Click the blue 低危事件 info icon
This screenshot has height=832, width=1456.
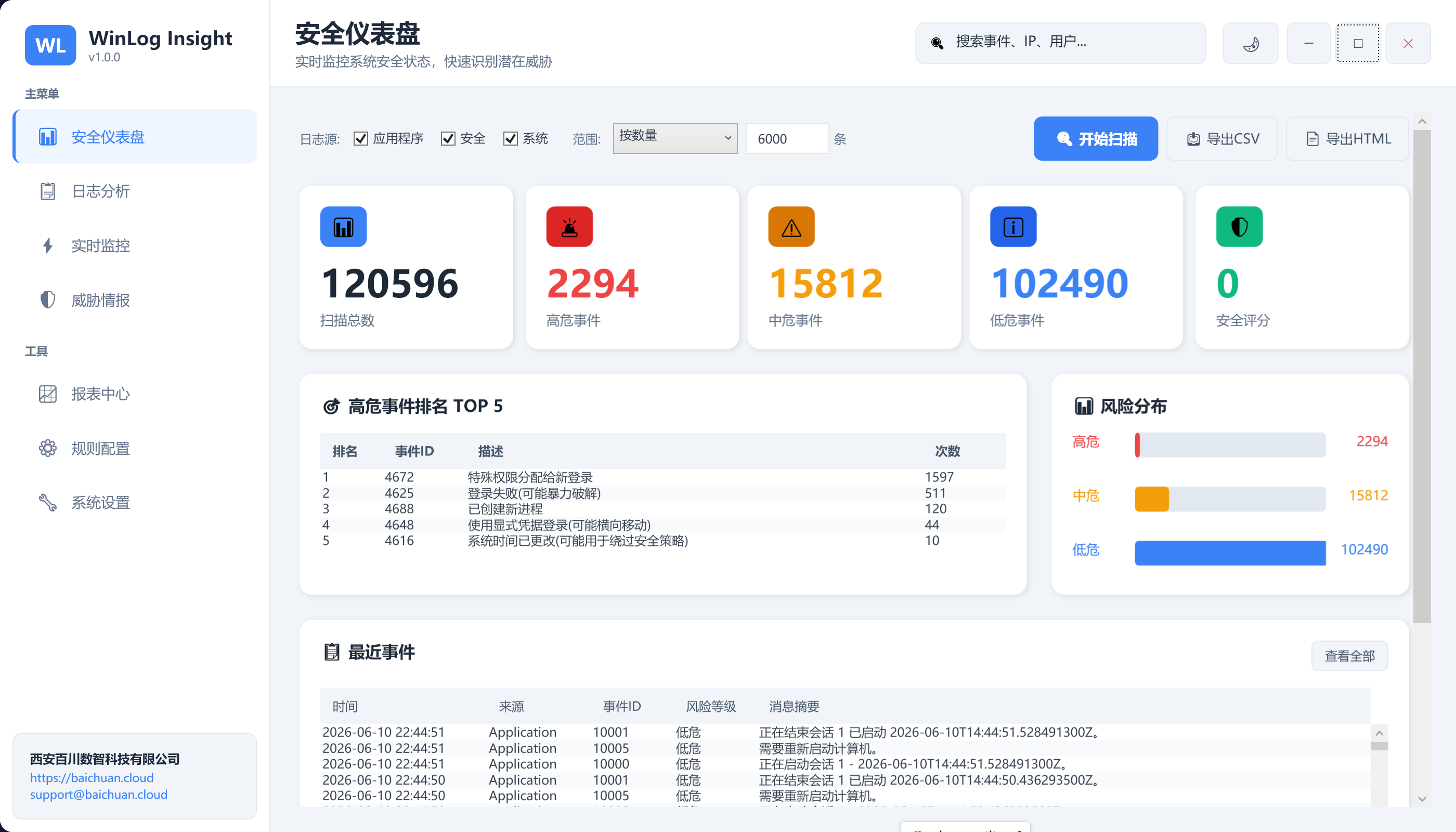[1013, 227]
